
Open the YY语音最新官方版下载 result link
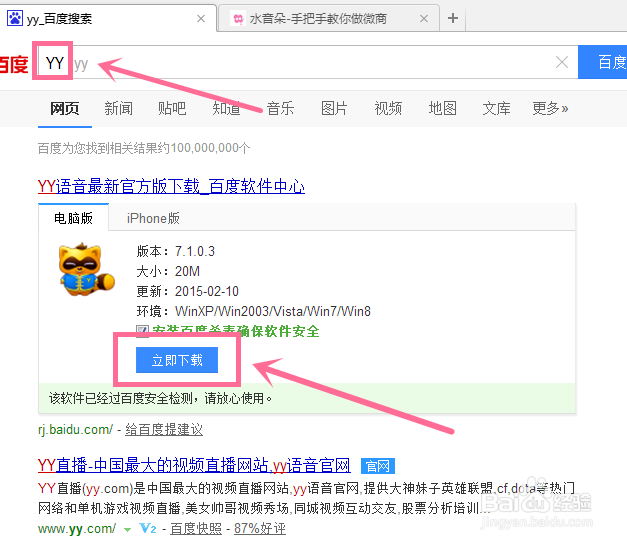click(x=171, y=186)
